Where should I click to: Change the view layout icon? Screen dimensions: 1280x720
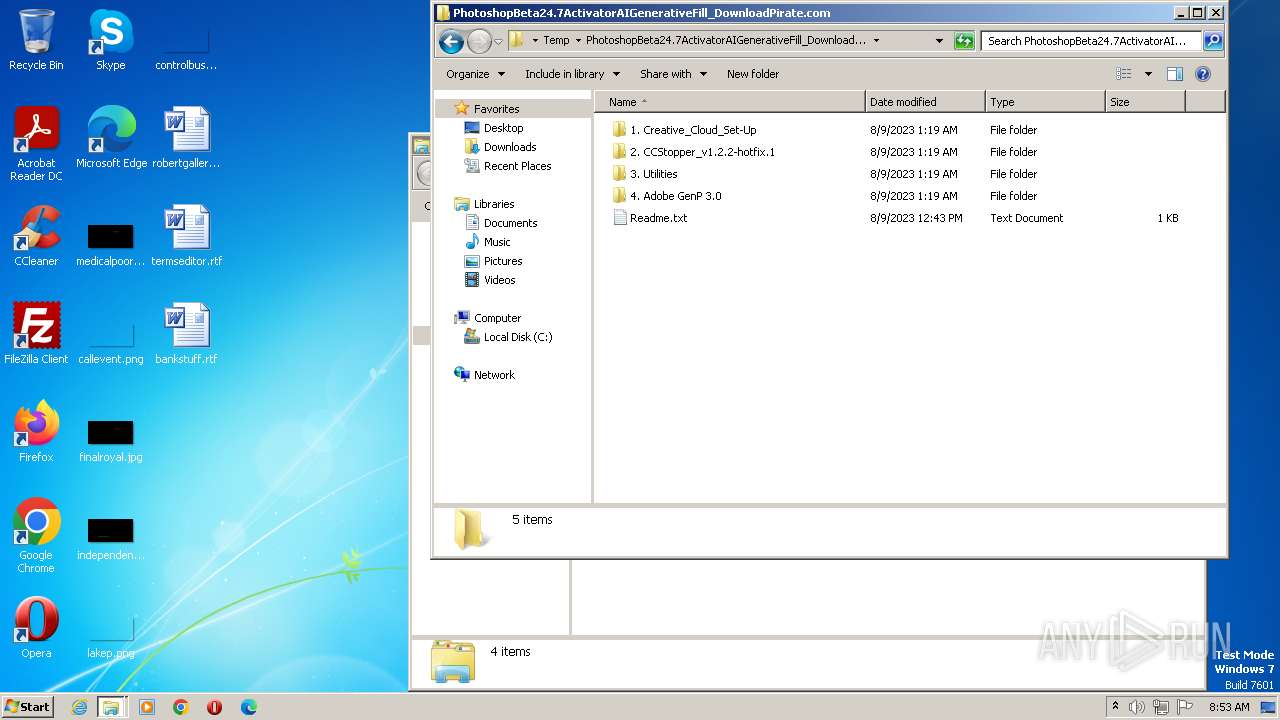[1124, 74]
